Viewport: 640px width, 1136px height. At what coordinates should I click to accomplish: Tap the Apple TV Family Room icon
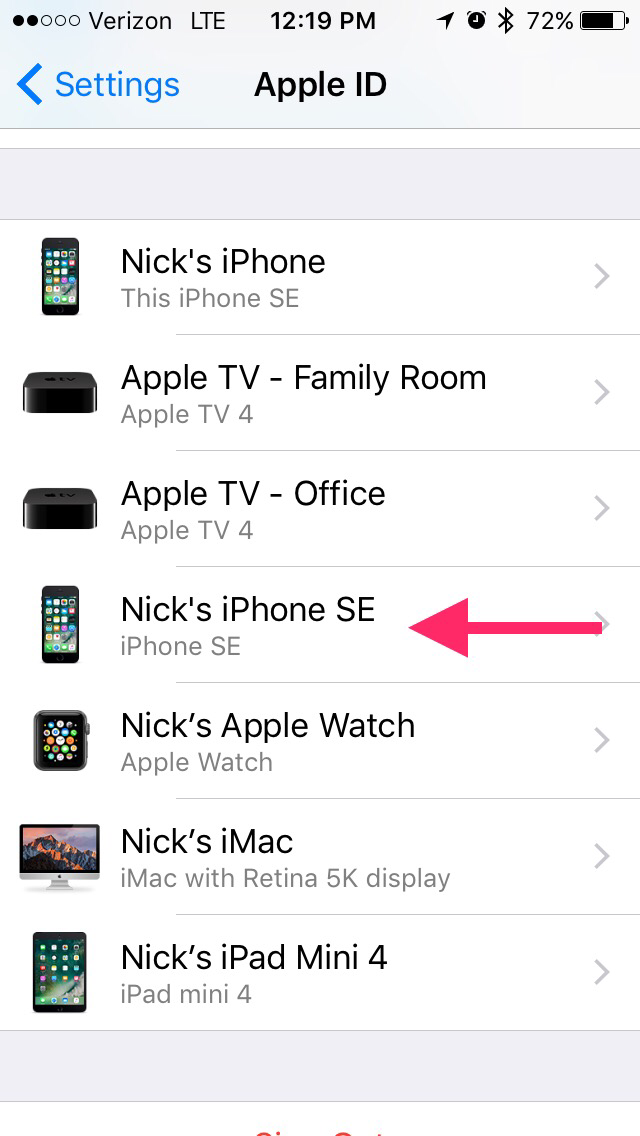(x=59, y=393)
